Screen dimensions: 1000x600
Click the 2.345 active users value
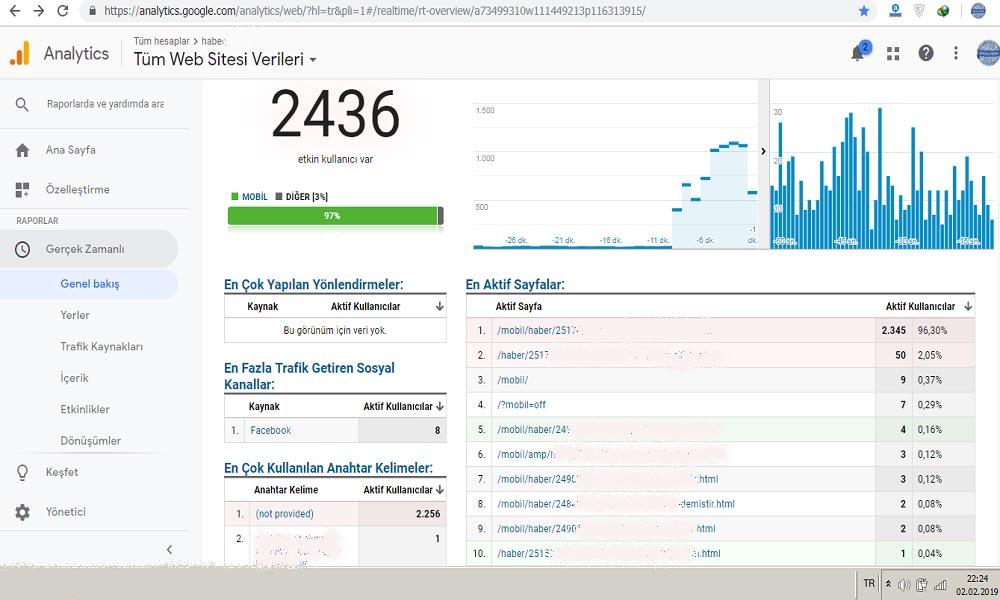coord(893,330)
